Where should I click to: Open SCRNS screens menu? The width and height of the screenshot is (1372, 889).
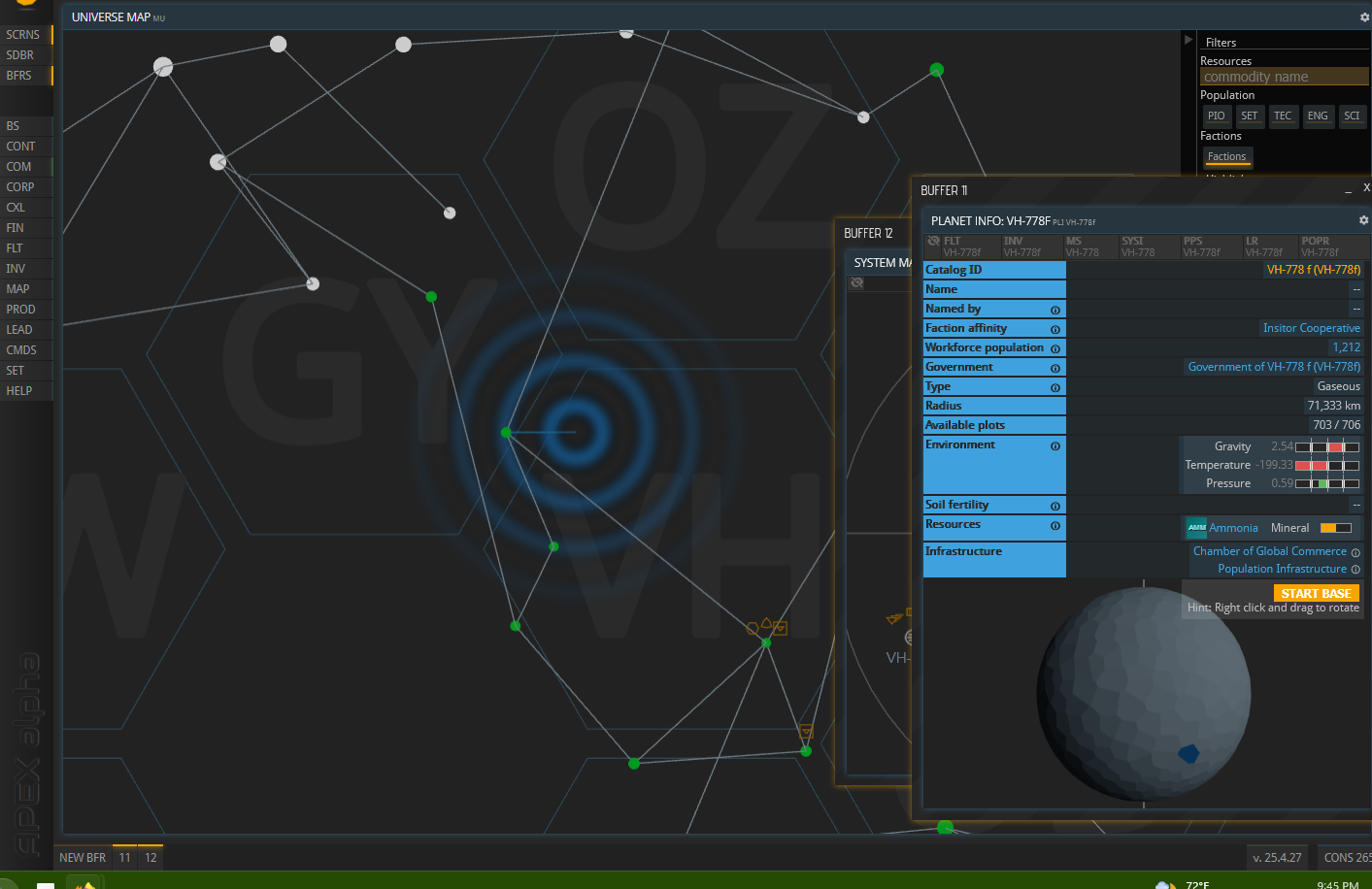26,34
